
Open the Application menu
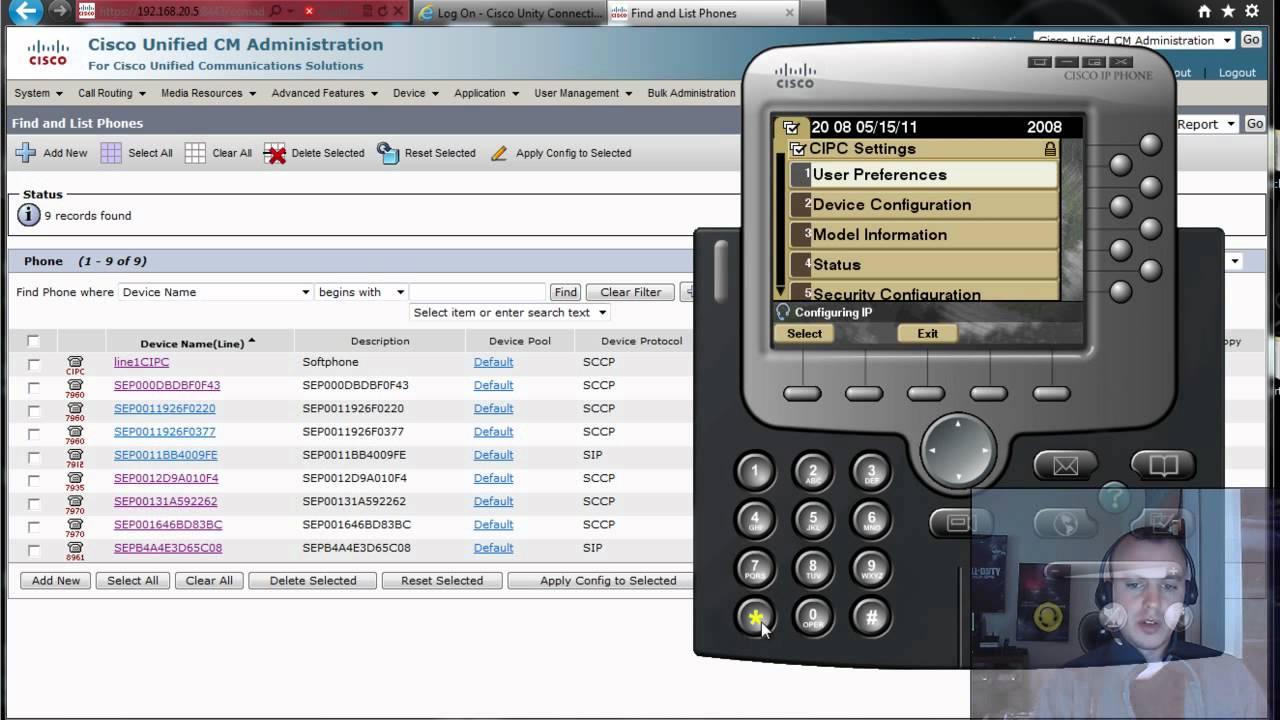pyautogui.click(x=486, y=93)
